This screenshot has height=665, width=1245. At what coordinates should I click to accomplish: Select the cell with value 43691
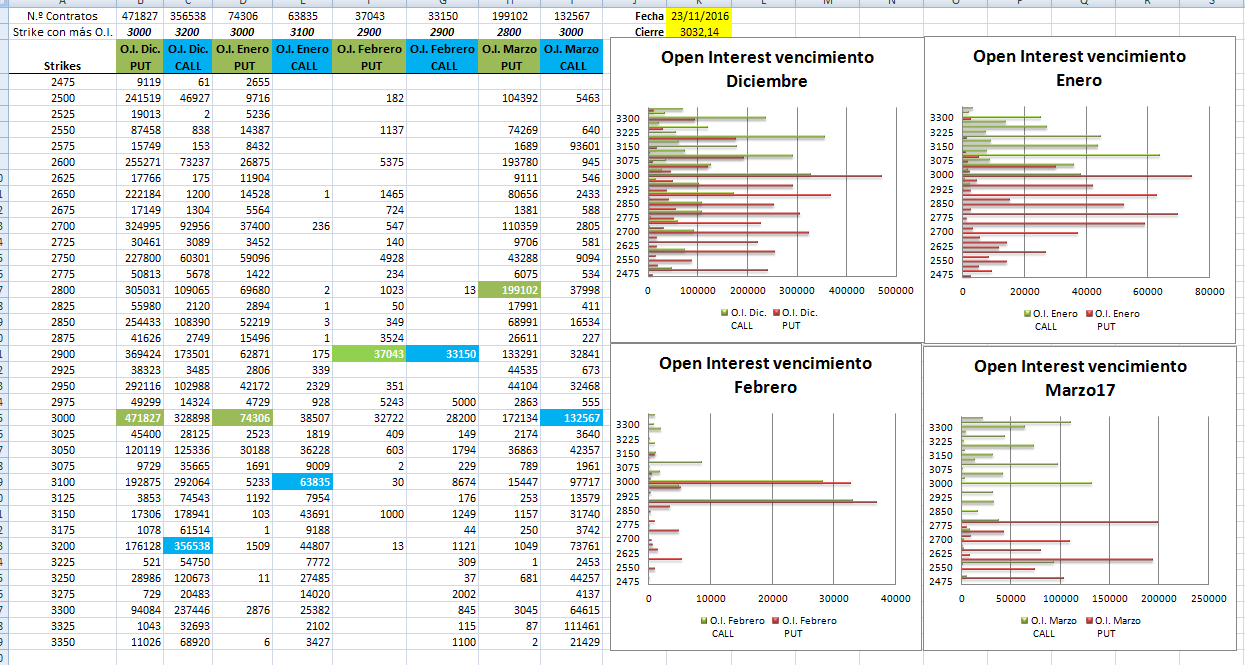[302, 514]
